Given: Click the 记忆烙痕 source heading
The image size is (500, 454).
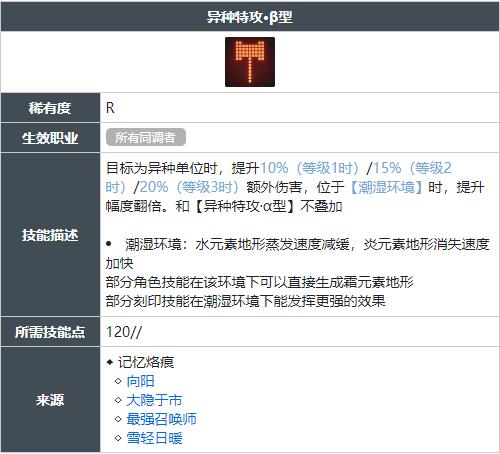Looking at the screenshot, I should coord(146,362).
